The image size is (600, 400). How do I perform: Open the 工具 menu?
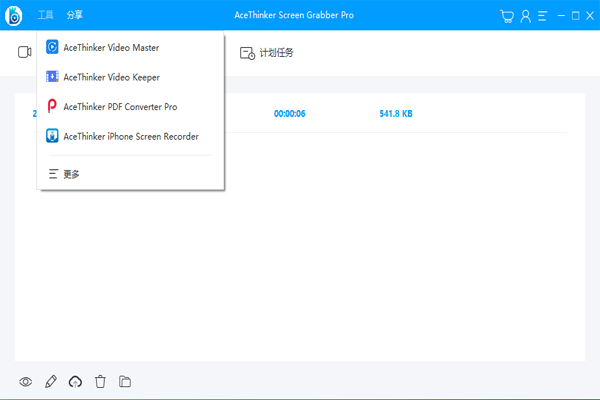(46, 15)
